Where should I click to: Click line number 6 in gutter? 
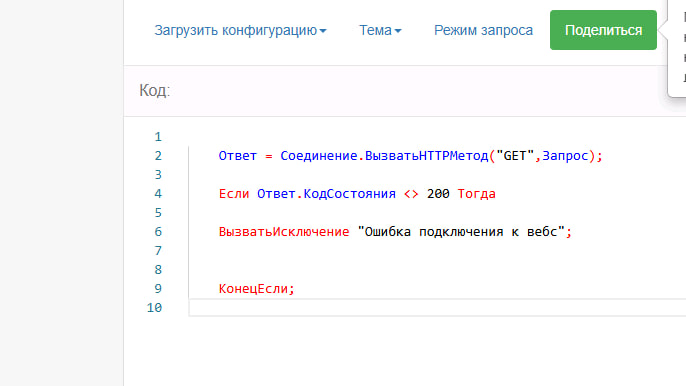click(158, 232)
